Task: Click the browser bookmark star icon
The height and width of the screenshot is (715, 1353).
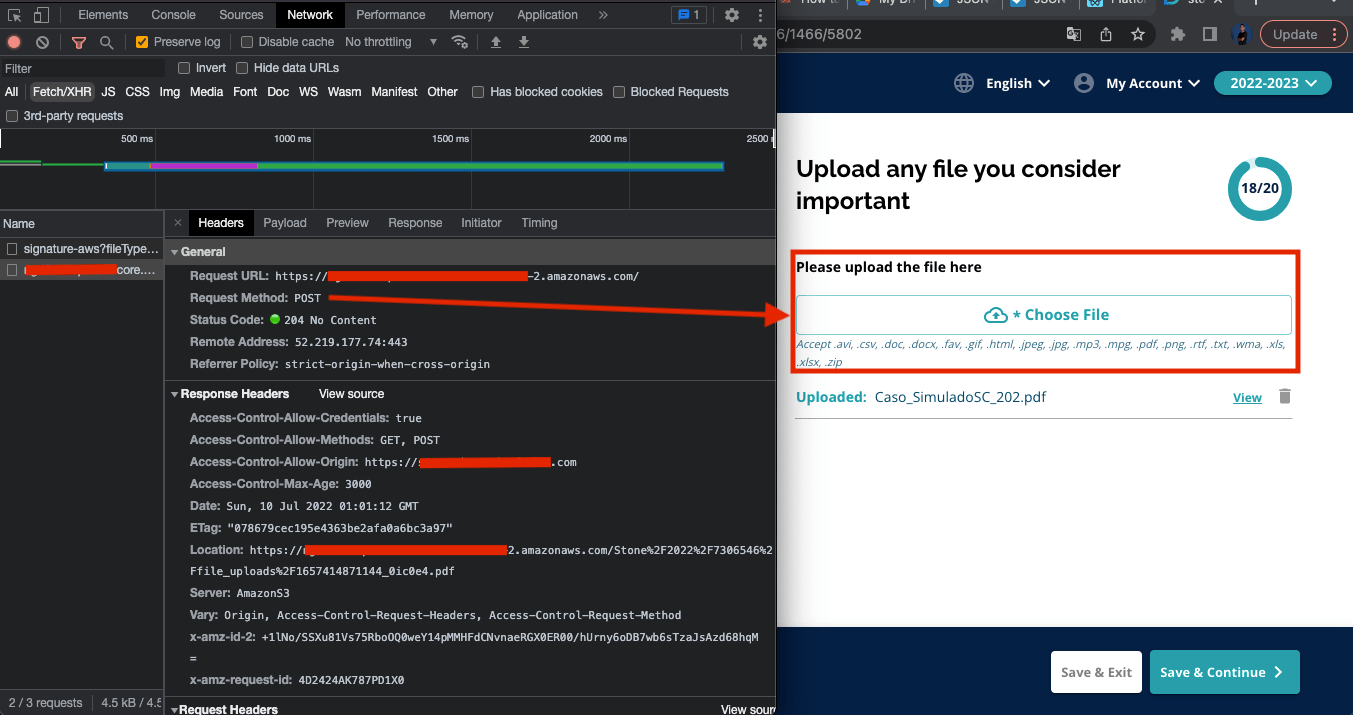Action: click(x=1138, y=34)
